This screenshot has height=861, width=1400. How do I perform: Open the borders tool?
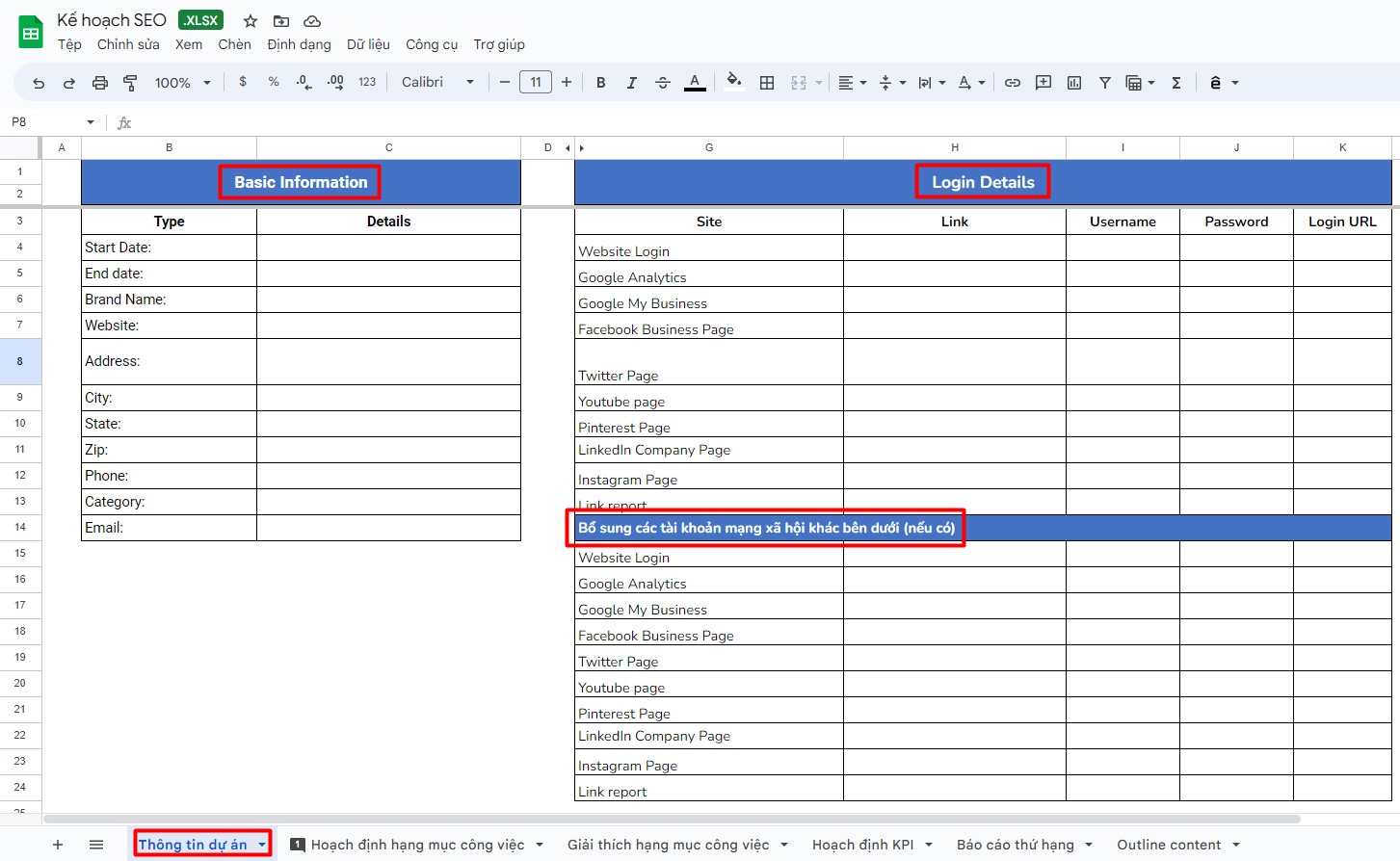[x=767, y=83]
